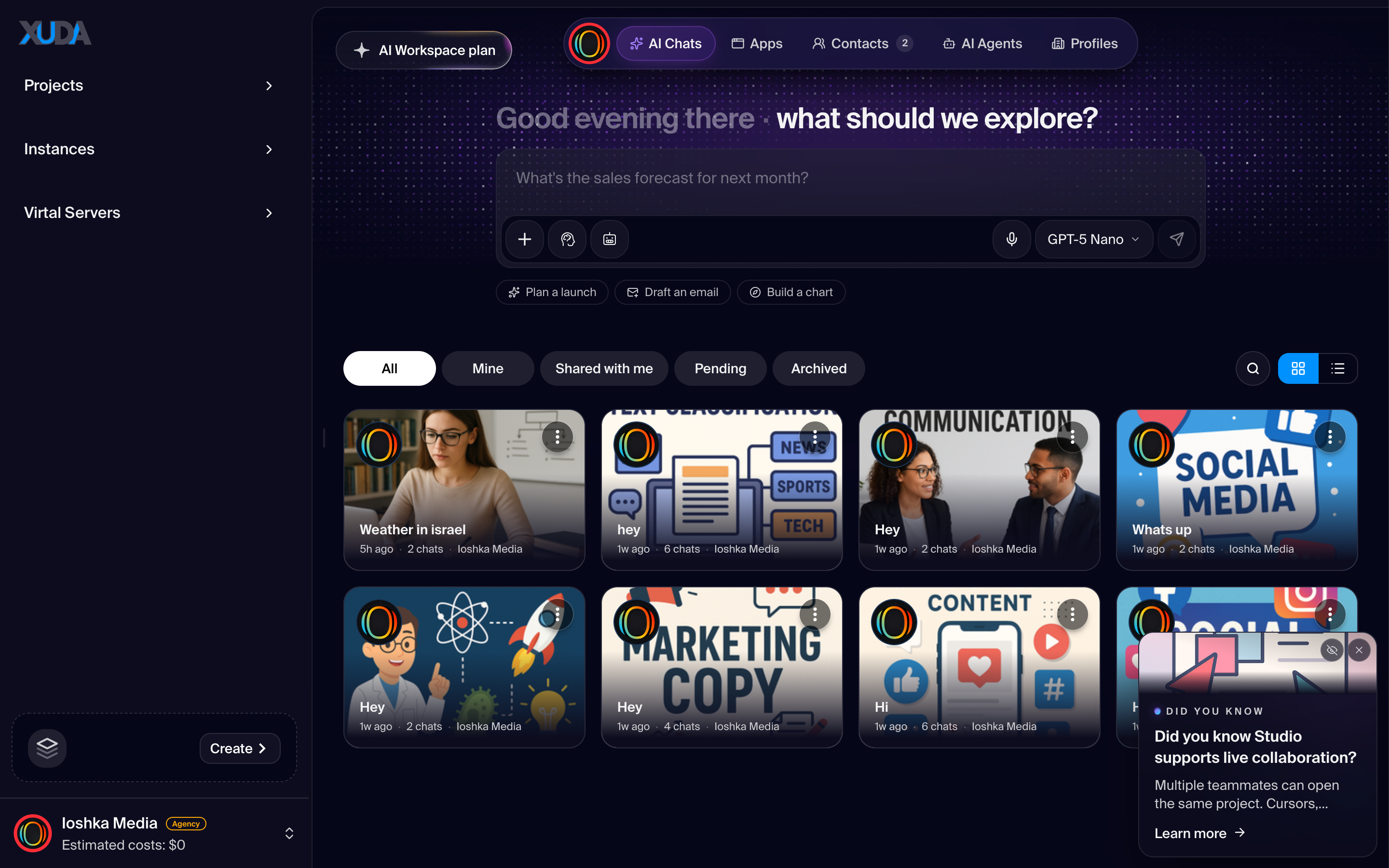Switch to list view

coord(1338,368)
